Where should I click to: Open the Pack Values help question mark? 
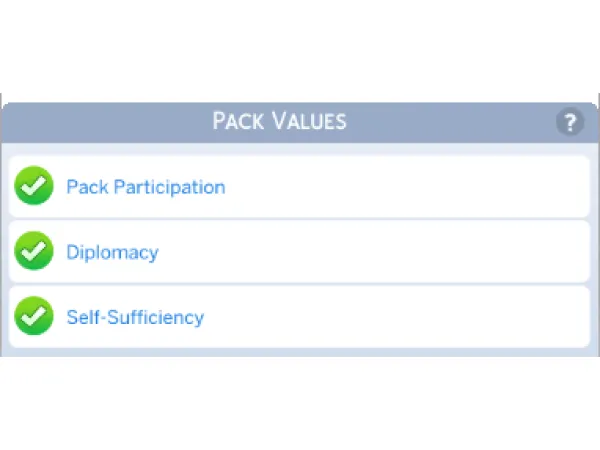pos(569,123)
